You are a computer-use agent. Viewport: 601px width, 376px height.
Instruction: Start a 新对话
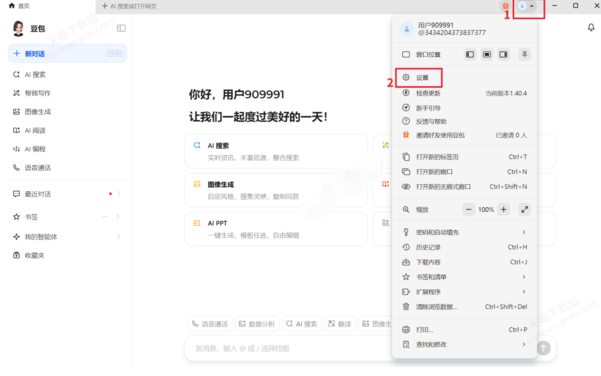(67, 54)
